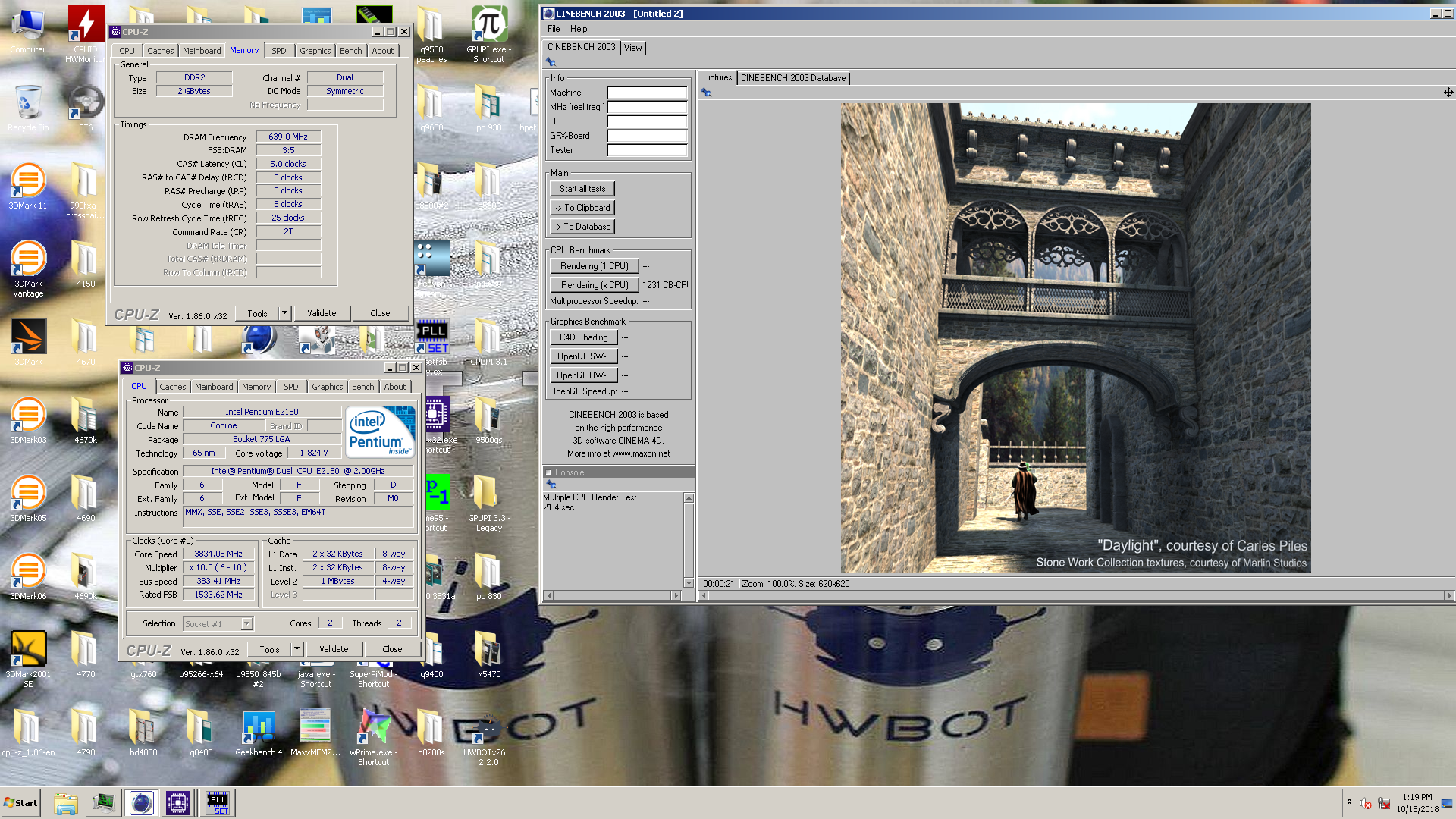
Task: Click the To Clipboard button
Action: click(x=582, y=208)
